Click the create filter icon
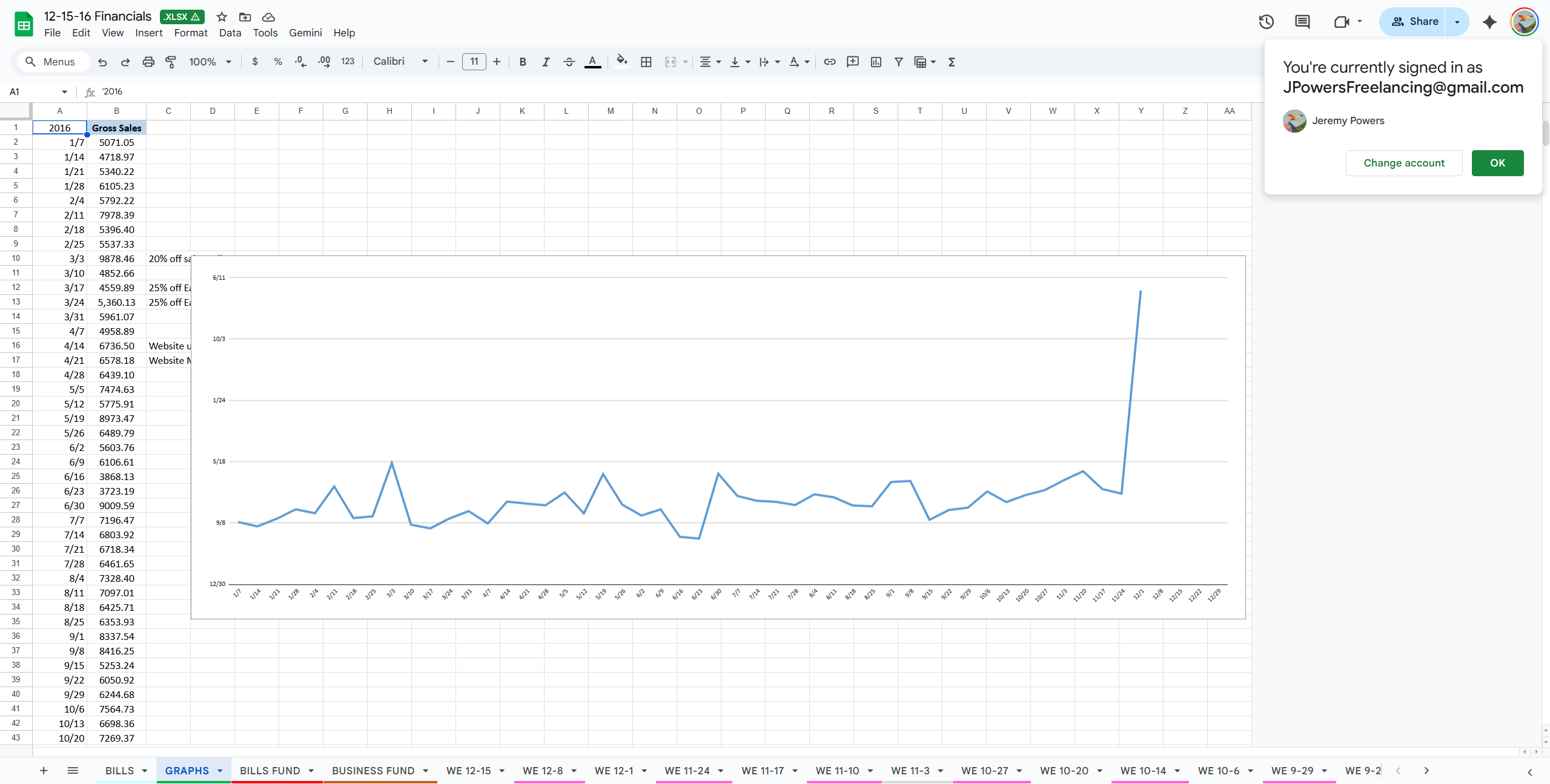 coord(899,62)
